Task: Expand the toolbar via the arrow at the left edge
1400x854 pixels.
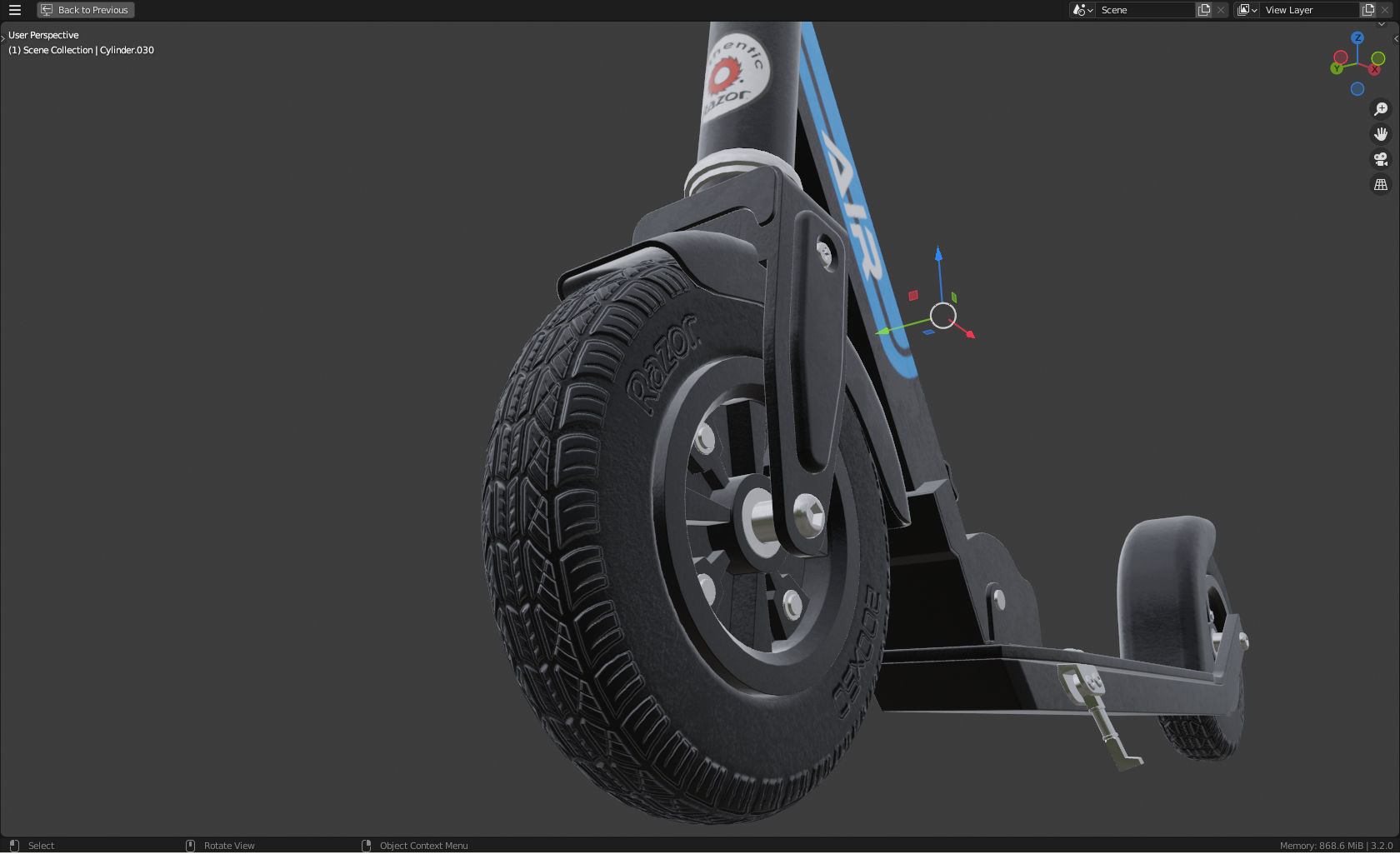Action: pos(2,38)
